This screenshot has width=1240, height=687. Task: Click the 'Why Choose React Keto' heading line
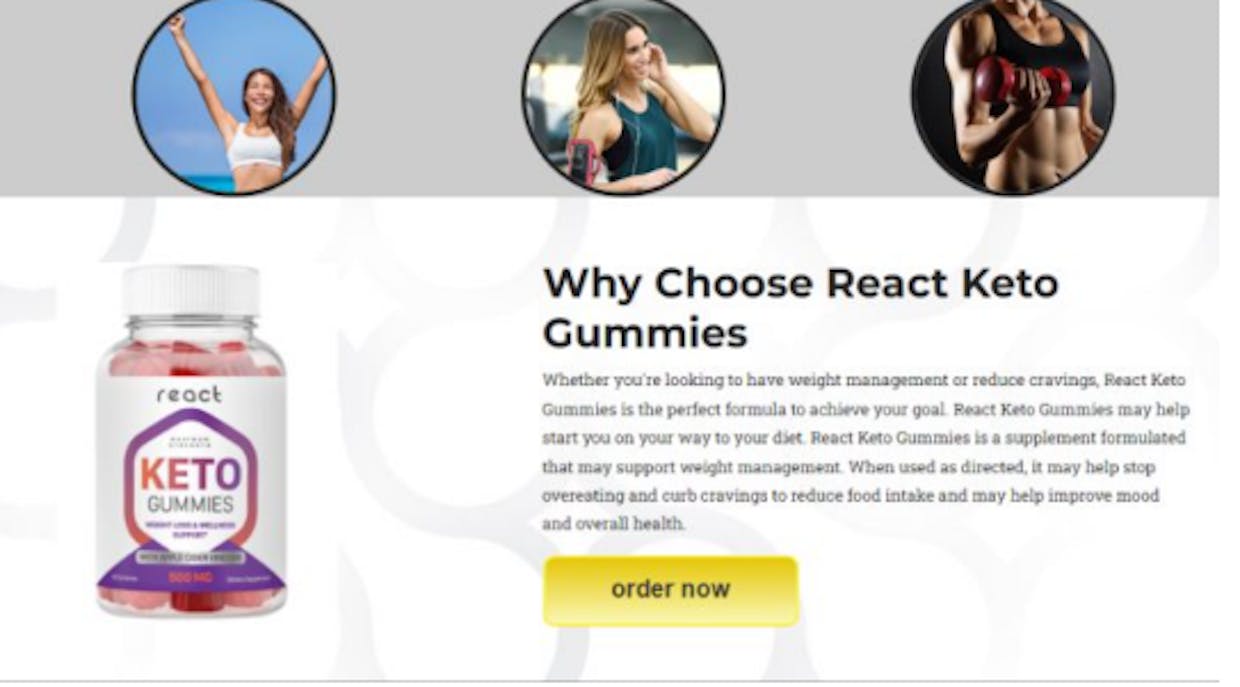pos(800,283)
